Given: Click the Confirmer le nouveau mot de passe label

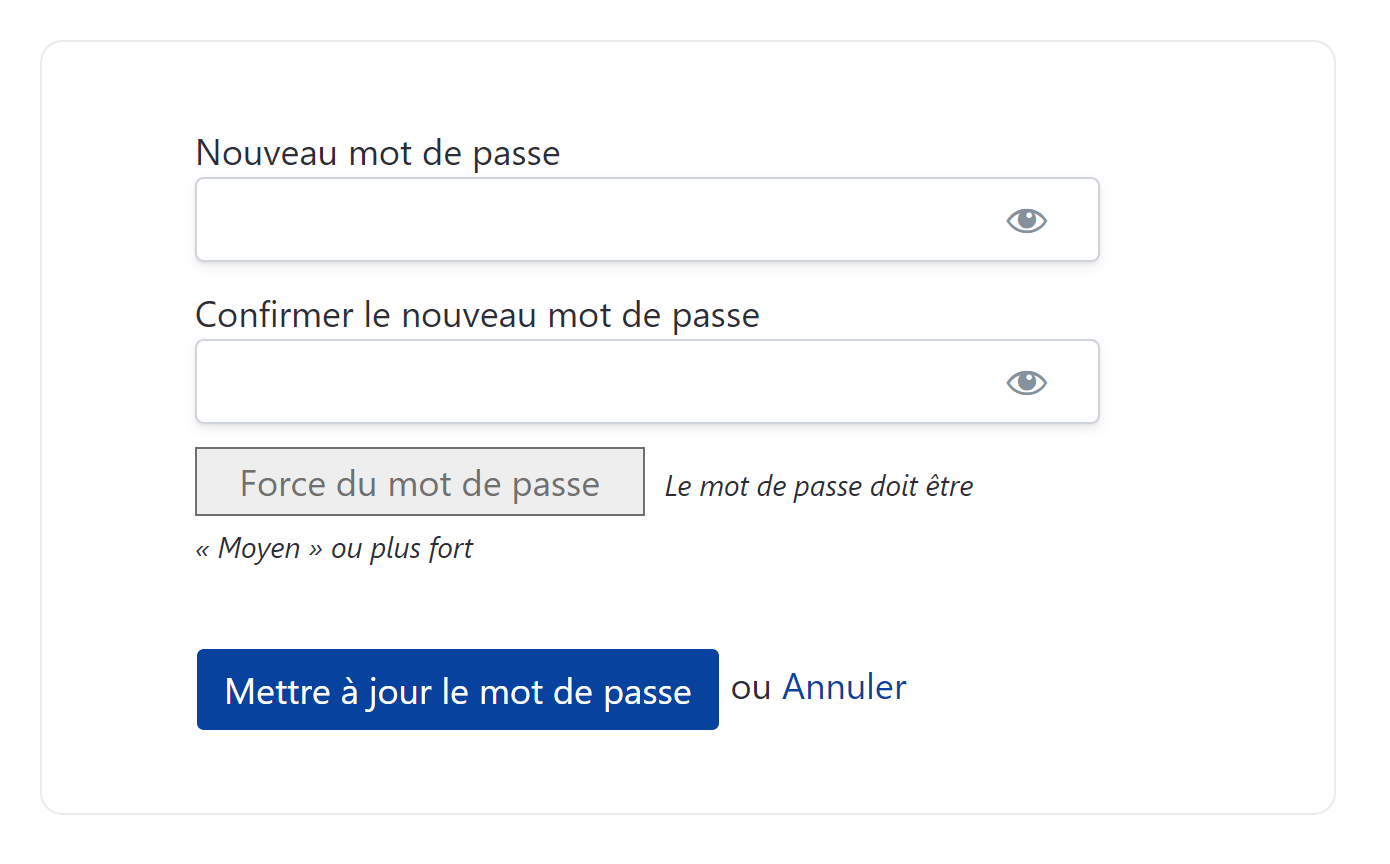Looking at the screenshot, I should (477, 314).
